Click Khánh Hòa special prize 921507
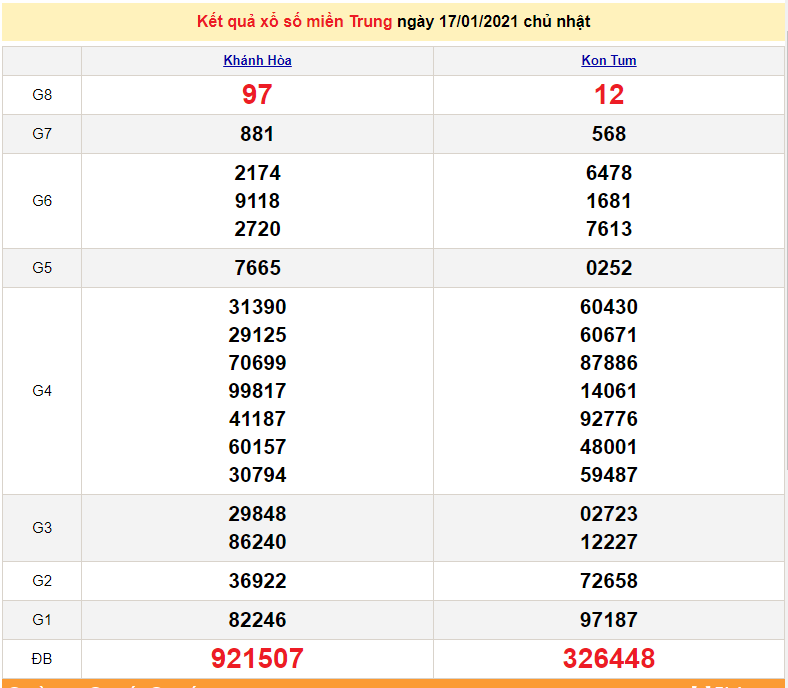This screenshot has width=788, height=688. [x=257, y=658]
